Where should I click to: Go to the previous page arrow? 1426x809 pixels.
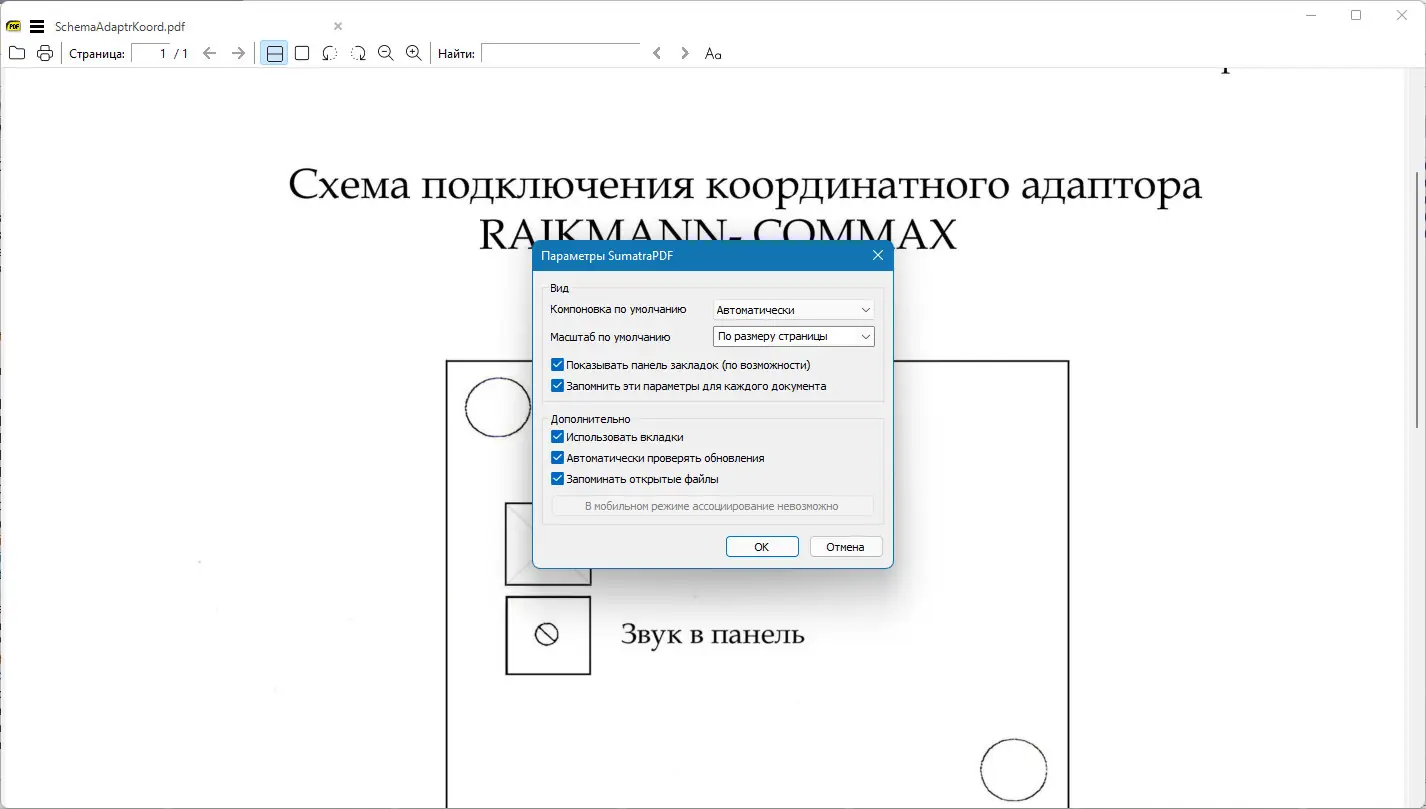click(x=209, y=53)
